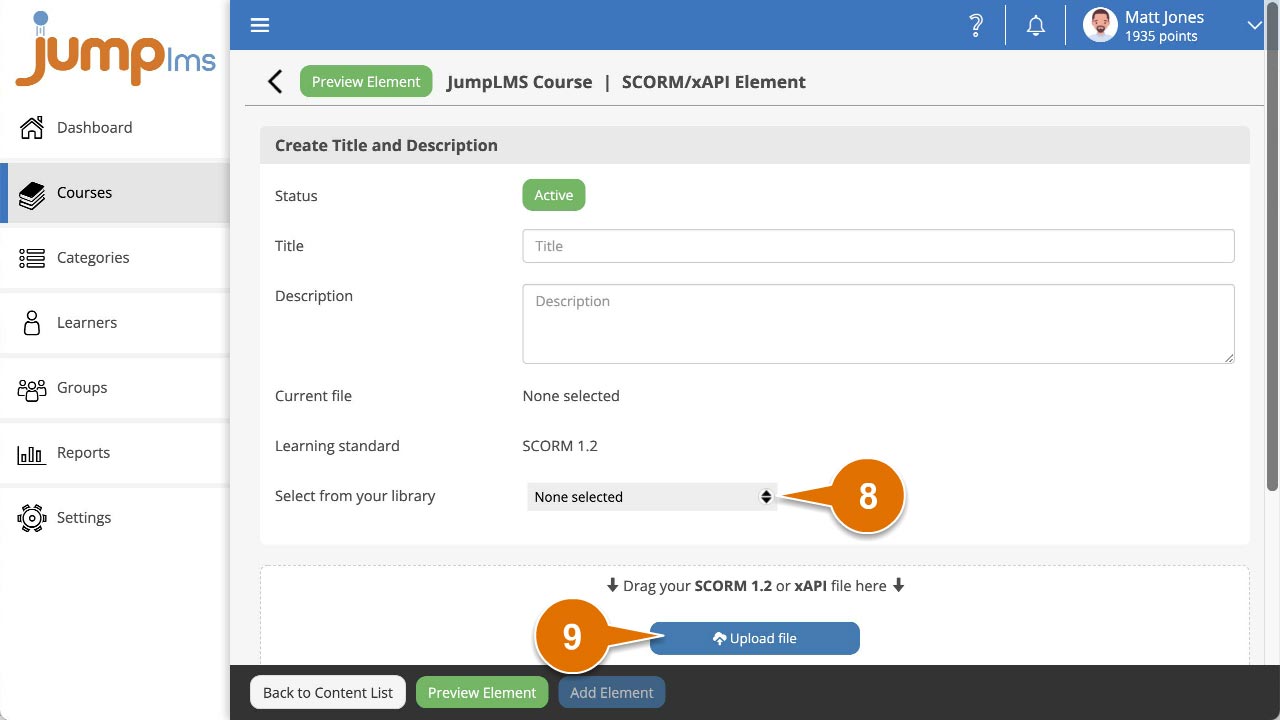Open Courses in sidebar
The height and width of the screenshot is (720, 1280).
coord(115,193)
